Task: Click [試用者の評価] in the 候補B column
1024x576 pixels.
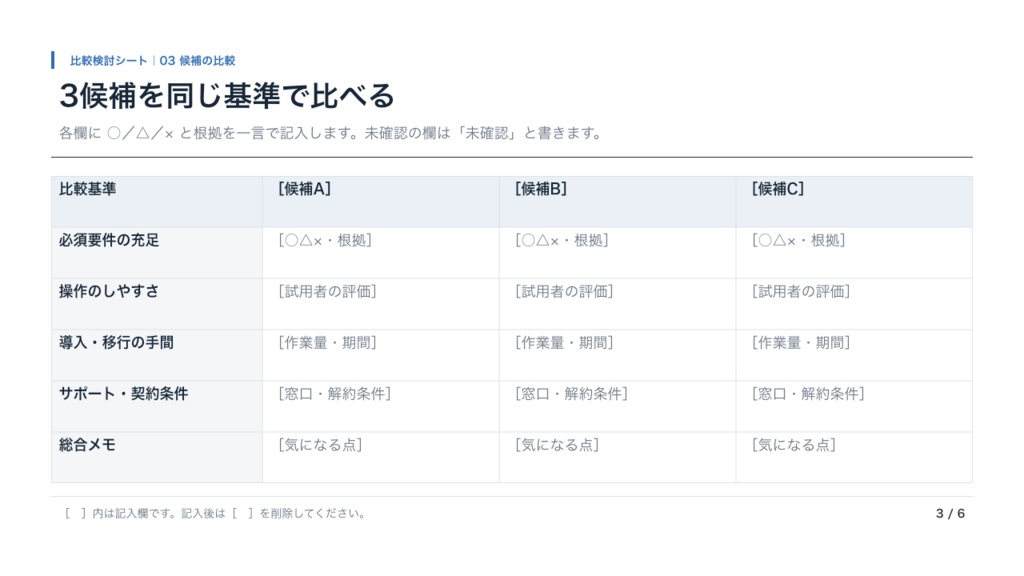Action: pos(564,291)
